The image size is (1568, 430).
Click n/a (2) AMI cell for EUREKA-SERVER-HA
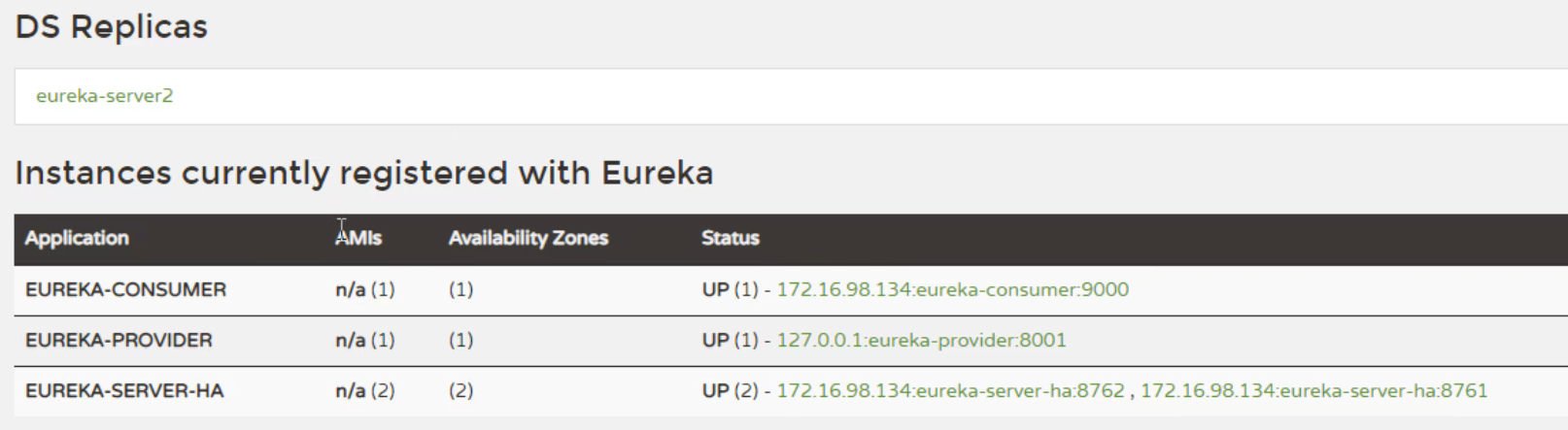click(x=365, y=390)
